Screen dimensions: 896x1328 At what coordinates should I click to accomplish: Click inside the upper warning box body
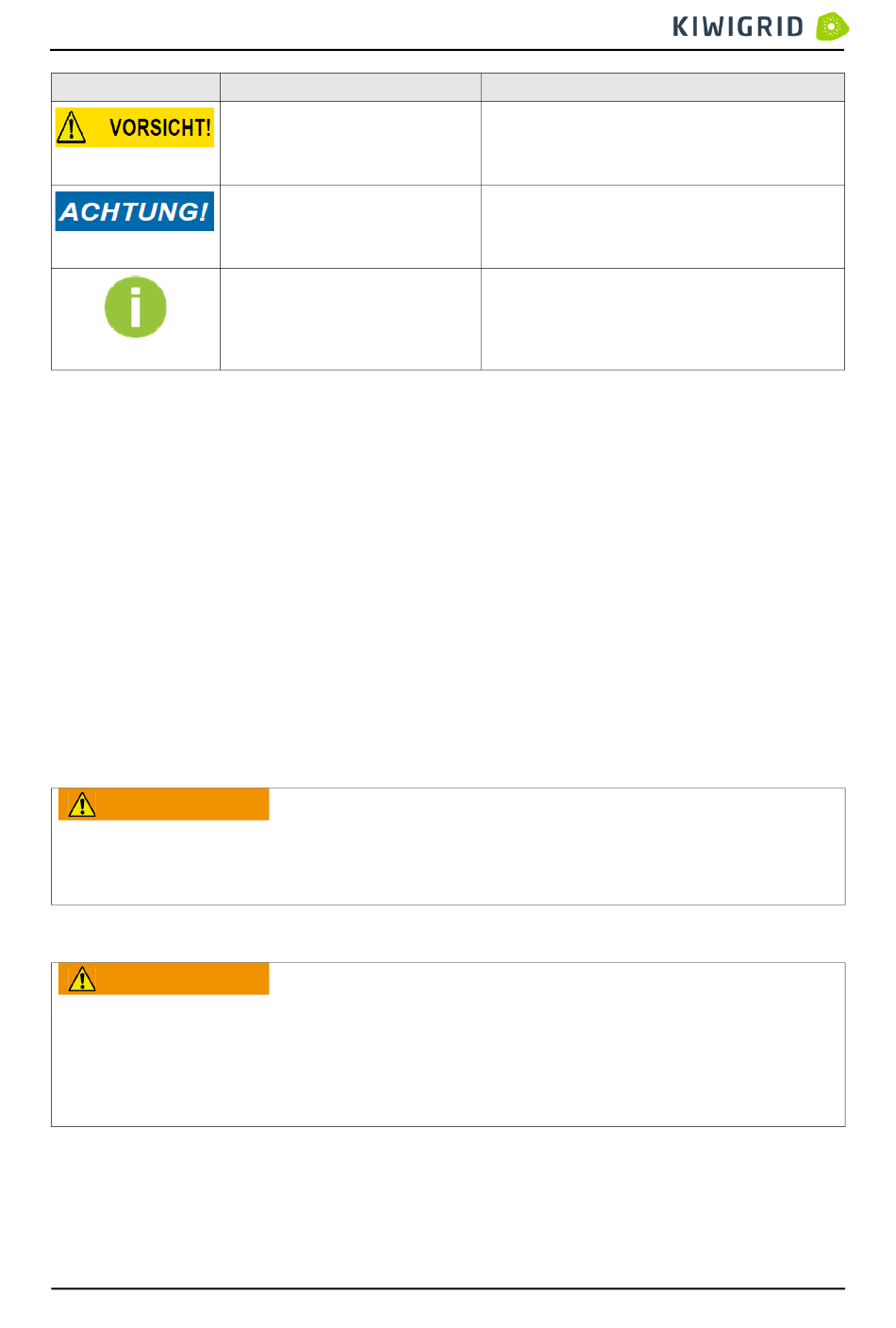(x=448, y=861)
